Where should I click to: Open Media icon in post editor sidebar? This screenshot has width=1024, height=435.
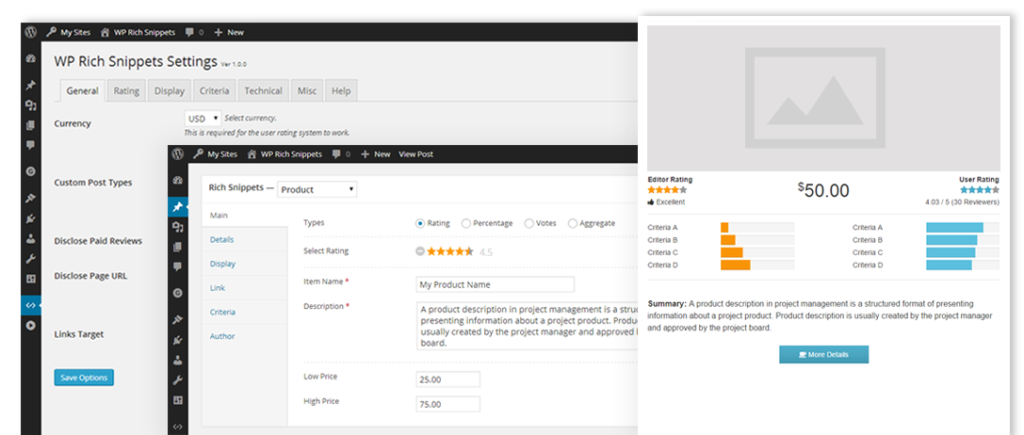tap(178, 227)
